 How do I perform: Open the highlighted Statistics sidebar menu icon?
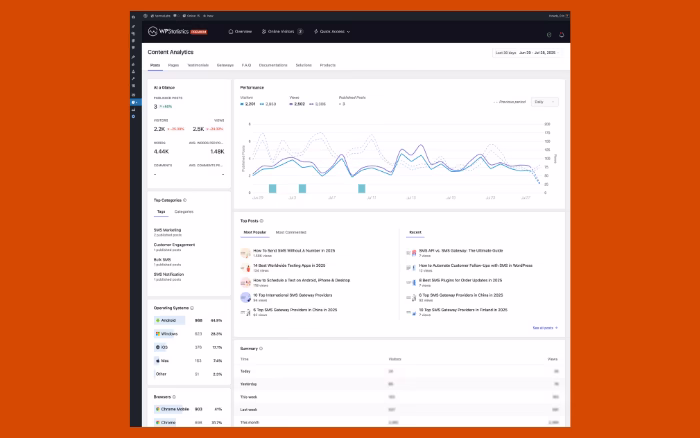coord(133,102)
